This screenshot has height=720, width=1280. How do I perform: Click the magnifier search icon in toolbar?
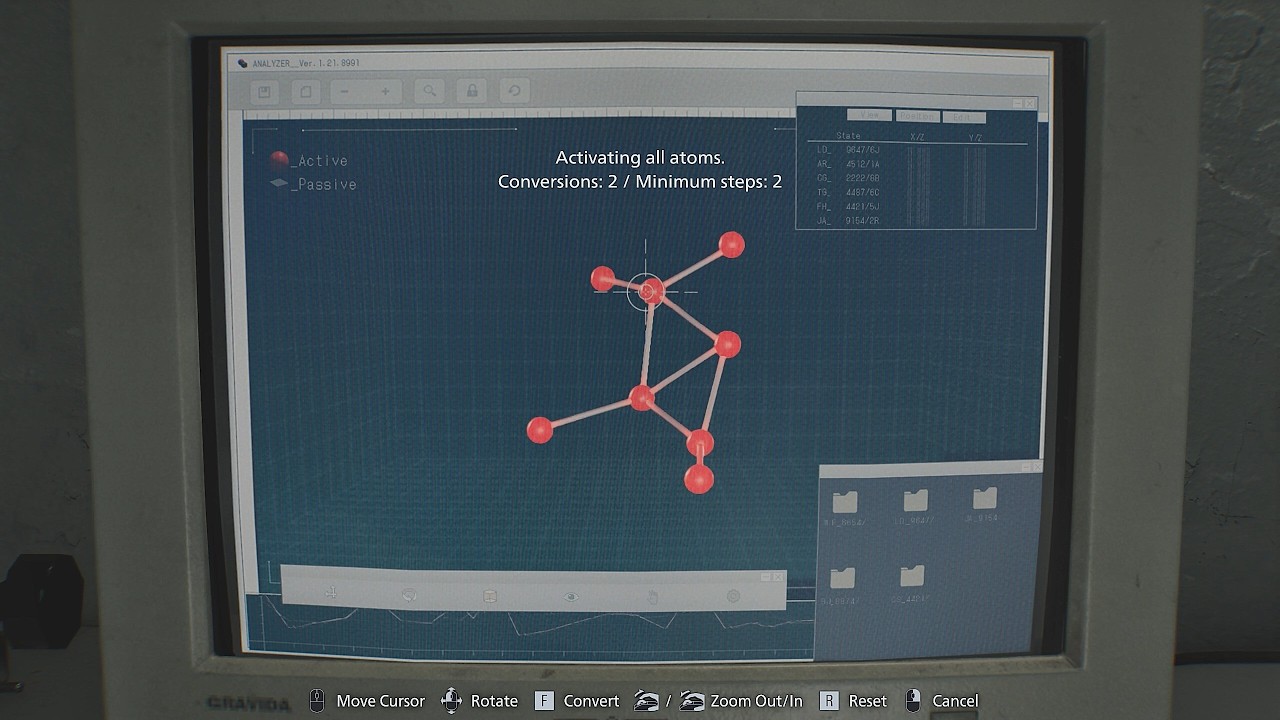pos(429,92)
